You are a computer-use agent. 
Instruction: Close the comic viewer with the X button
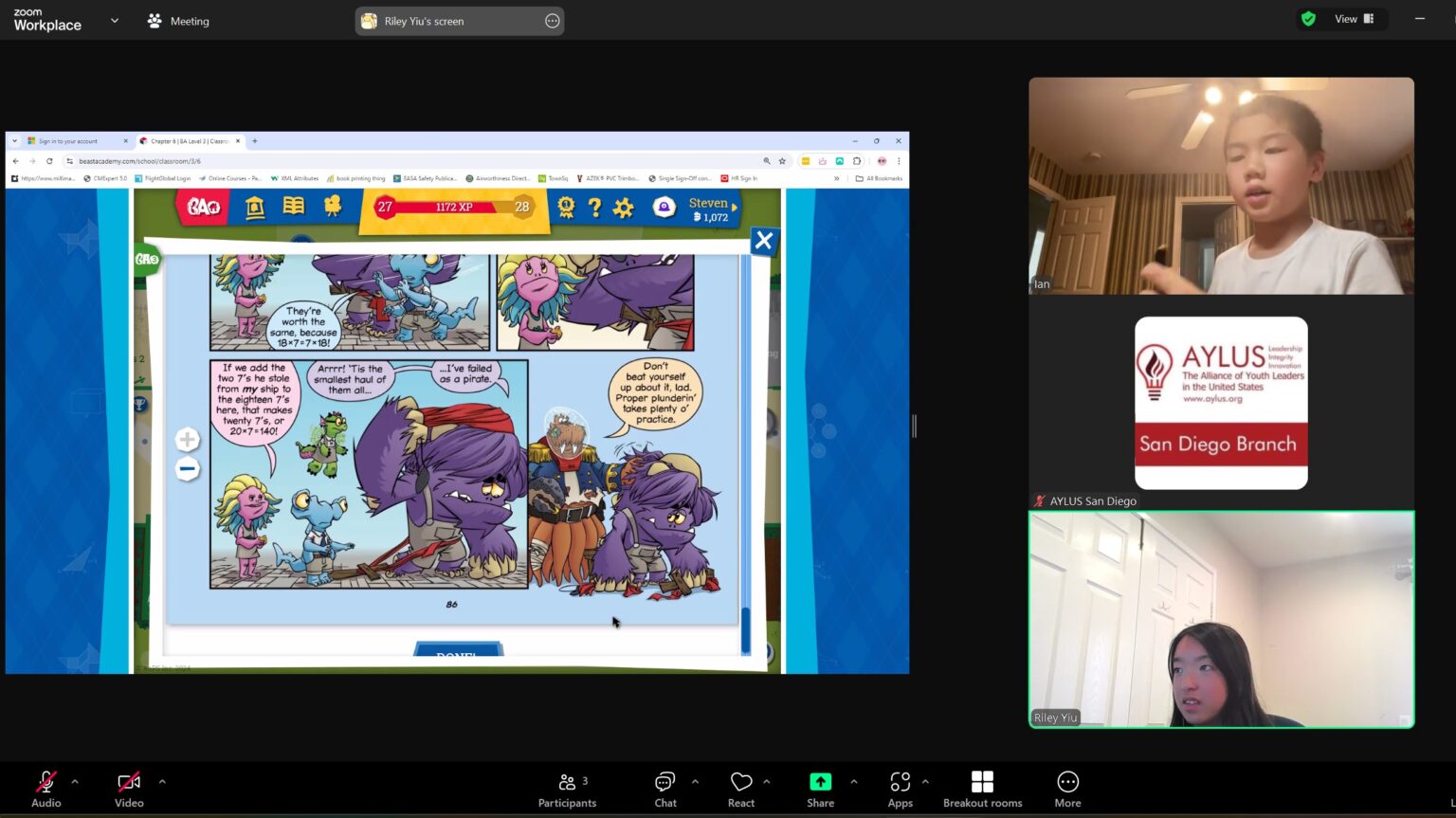763,242
